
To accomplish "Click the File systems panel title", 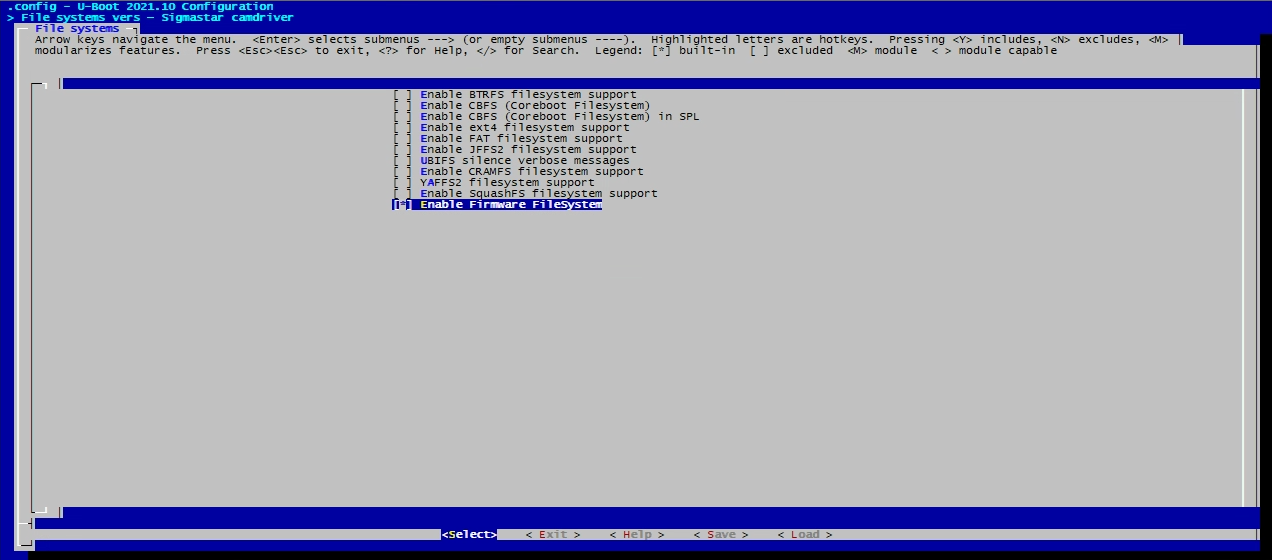I will coord(77,29).
